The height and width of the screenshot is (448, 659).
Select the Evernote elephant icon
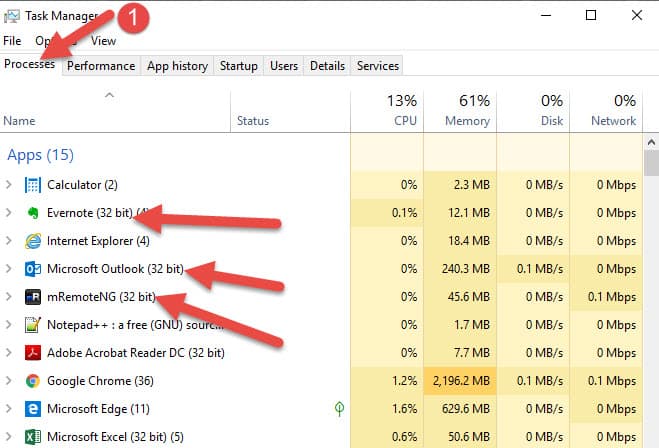33,213
